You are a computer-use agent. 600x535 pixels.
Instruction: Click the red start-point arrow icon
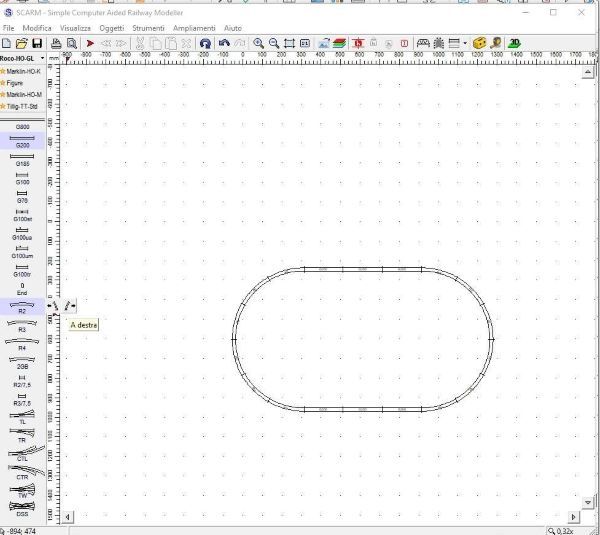click(x=90, y=44)
